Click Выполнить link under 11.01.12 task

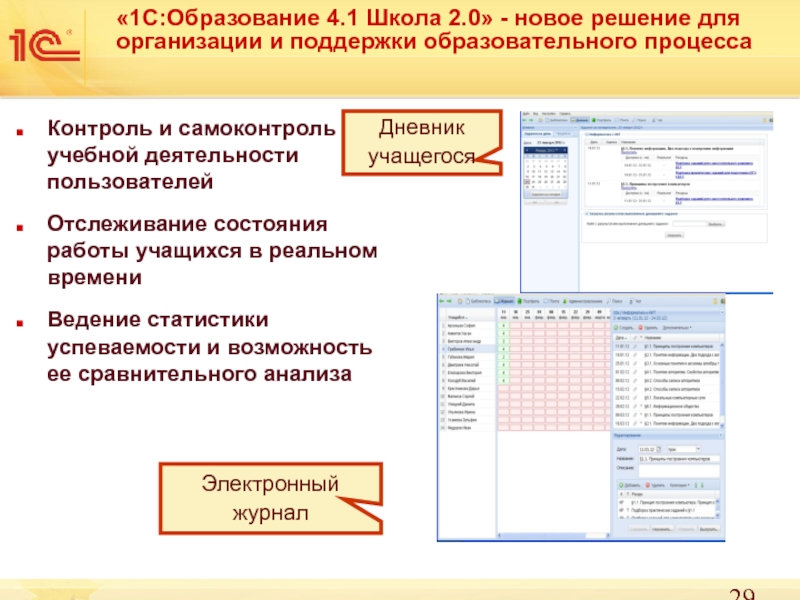(x=629, y=188)
